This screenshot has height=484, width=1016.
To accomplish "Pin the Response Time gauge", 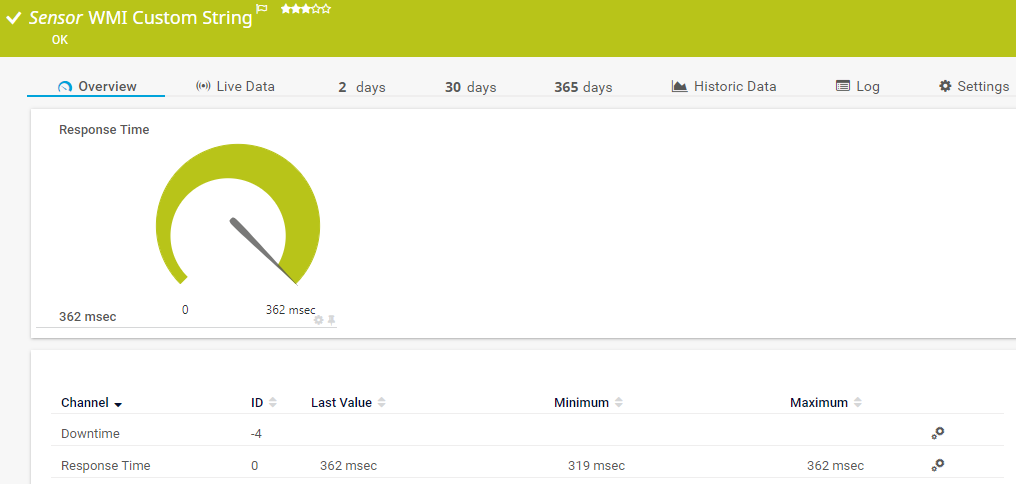I will [x=332, y=320].
